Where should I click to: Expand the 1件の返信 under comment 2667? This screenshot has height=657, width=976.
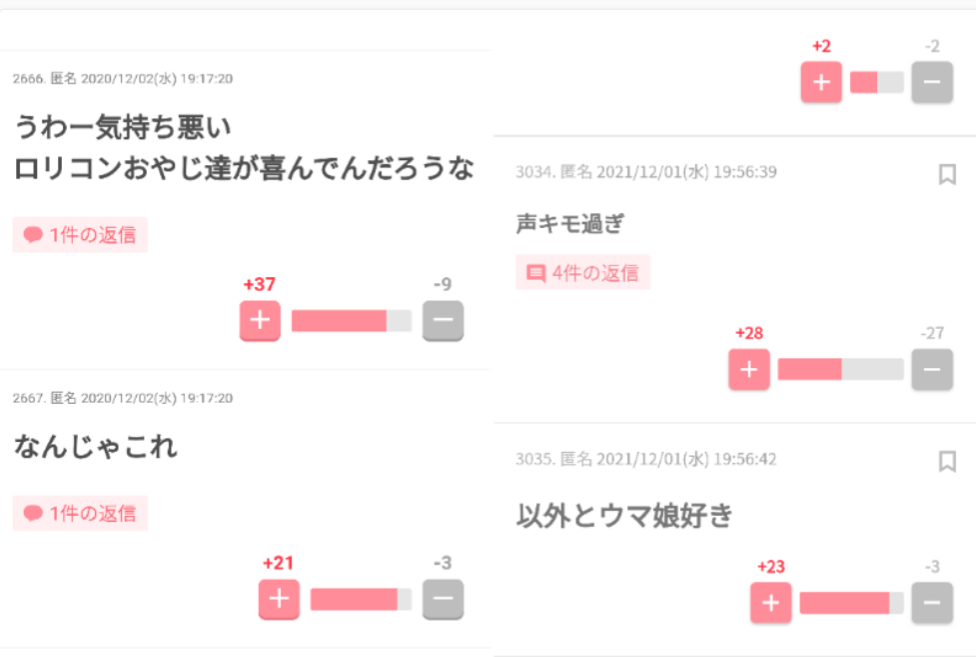pyautogui.click(x=80, y=513)
